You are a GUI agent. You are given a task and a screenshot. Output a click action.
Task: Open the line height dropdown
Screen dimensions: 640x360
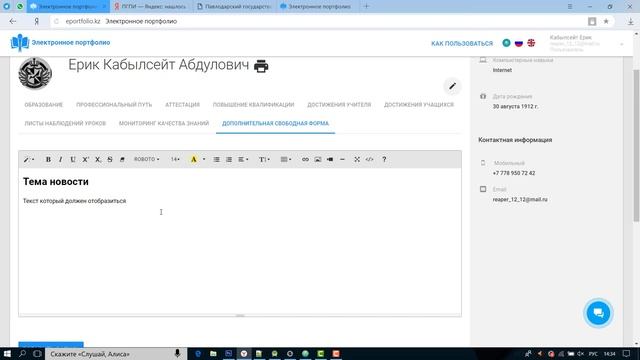tap(264, 160)
